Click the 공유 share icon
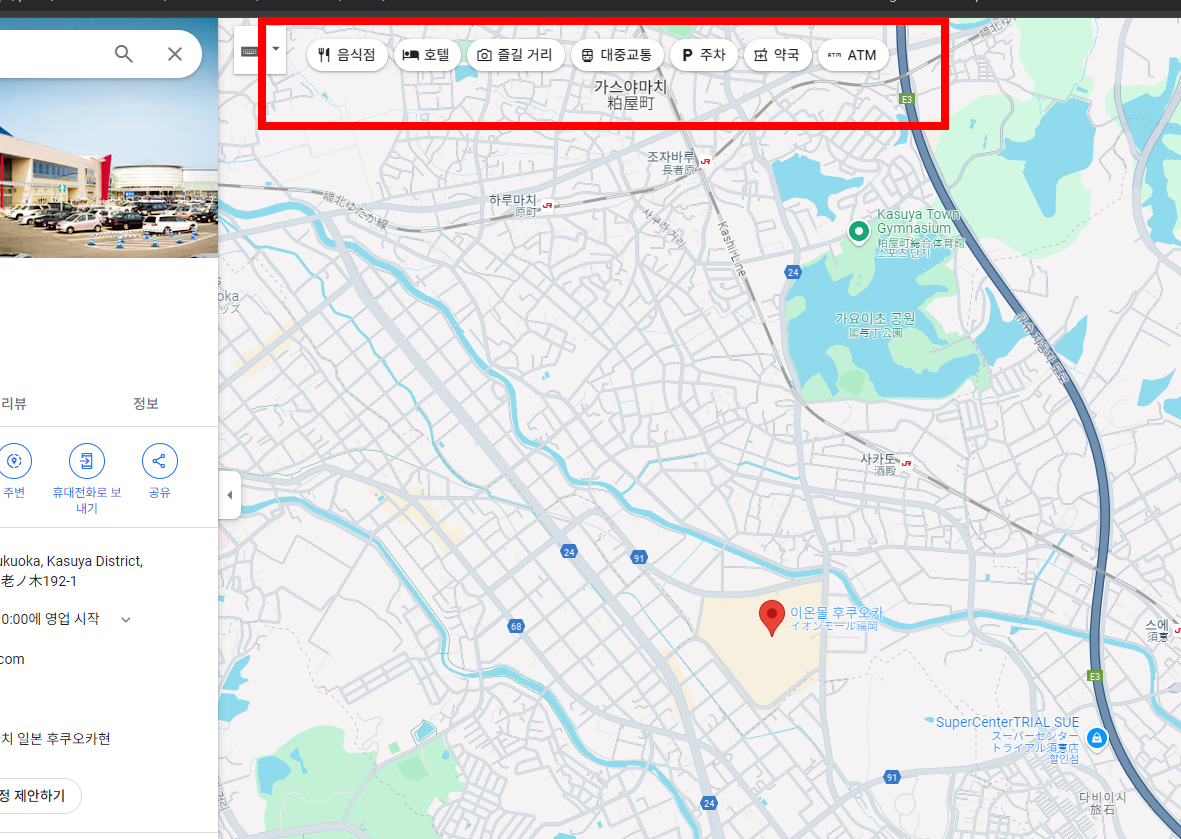The height and width of the screenshot is (839, 1181). (x=159, y=461)
